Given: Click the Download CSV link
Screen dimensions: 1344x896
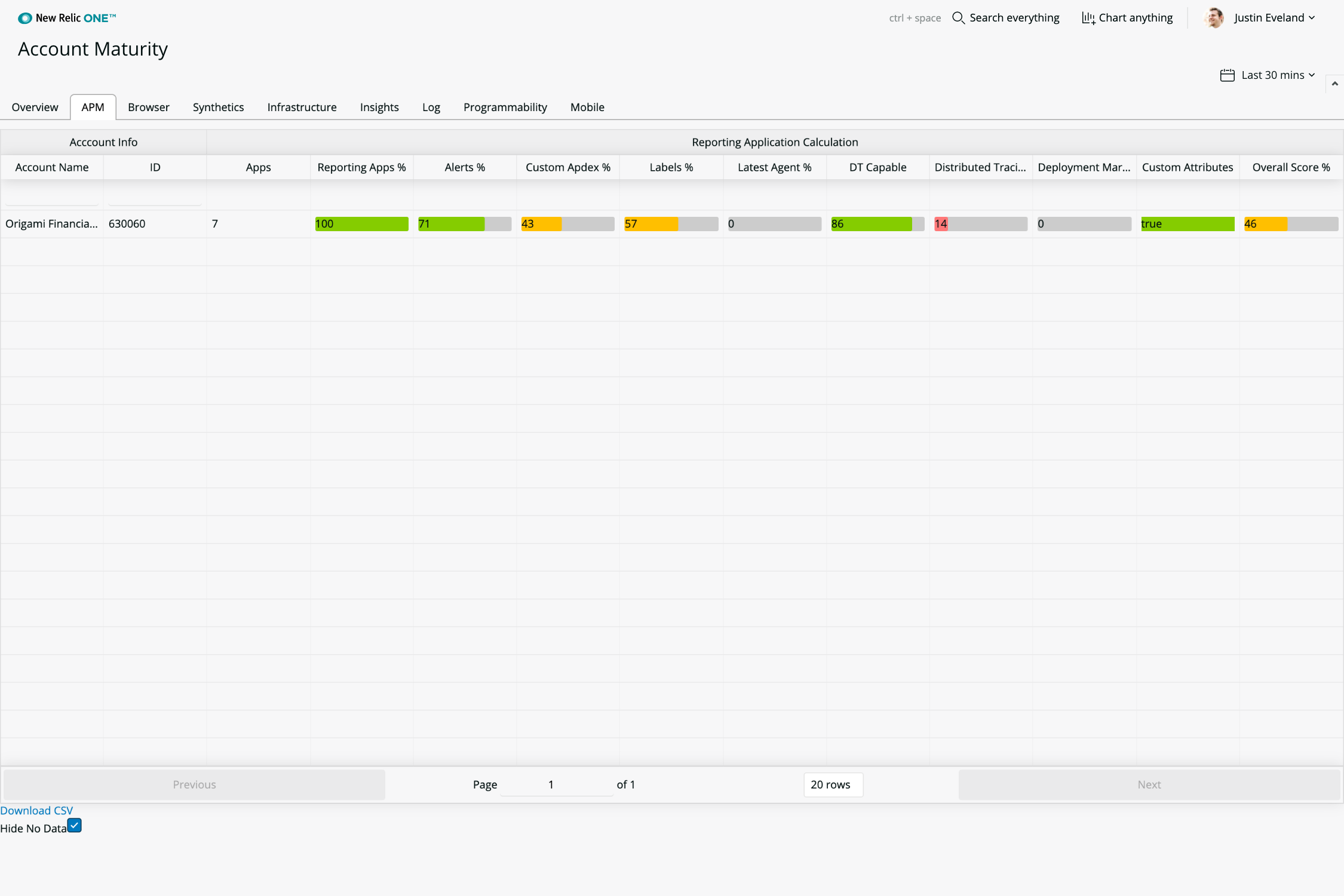Looking at the screenshot, I should coord(36,810).
